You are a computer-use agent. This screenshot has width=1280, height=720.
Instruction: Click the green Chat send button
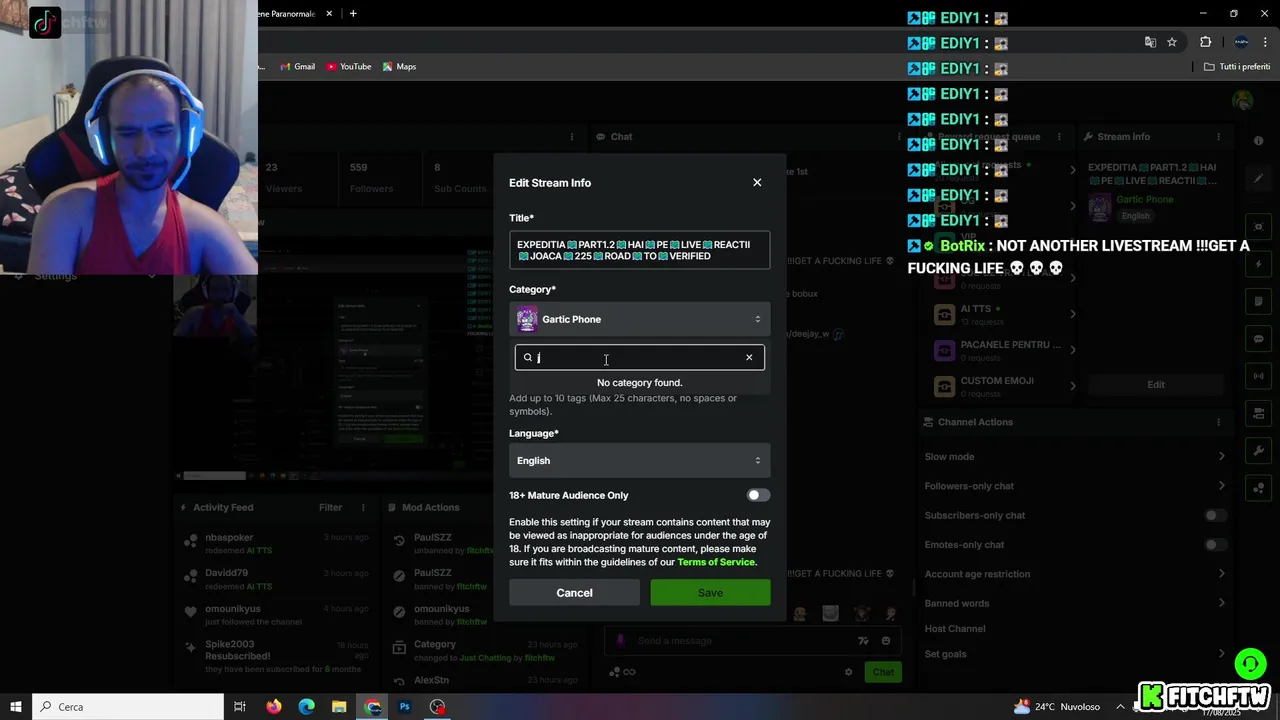883,672
